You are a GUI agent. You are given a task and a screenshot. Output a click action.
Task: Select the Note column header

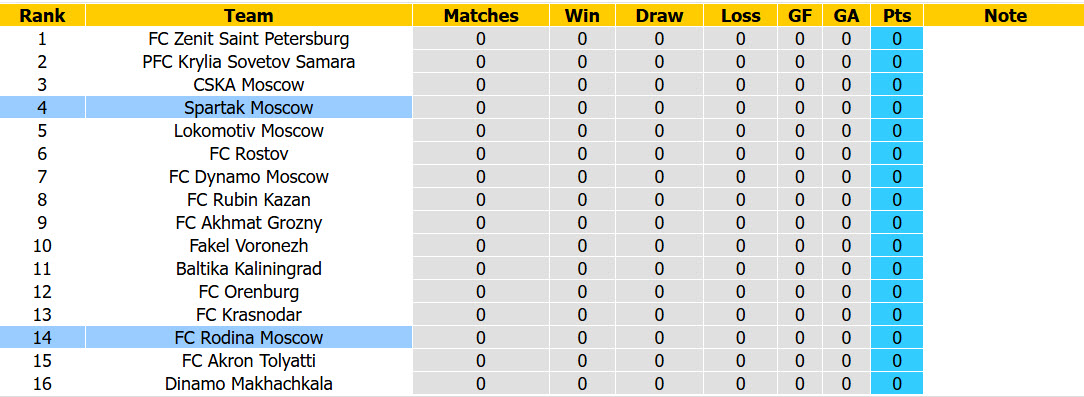pos(1005,15)
